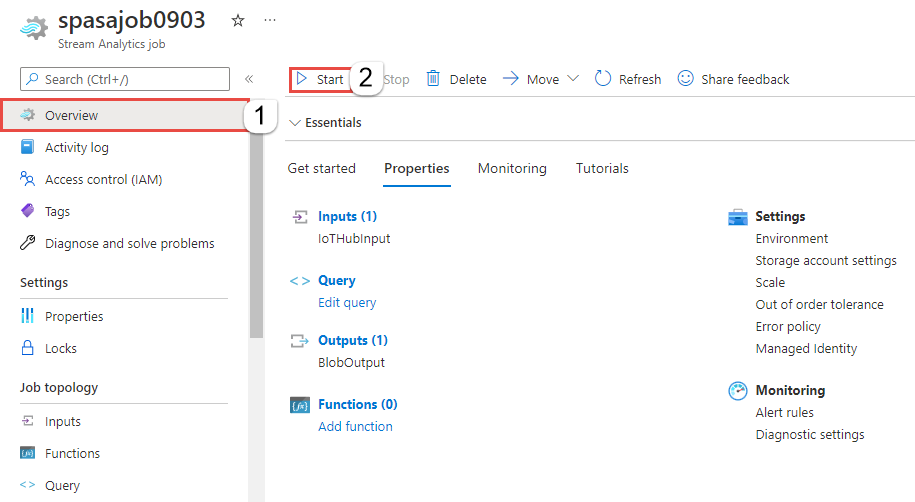The height and width of the screenshot is (502, 915).
Task: Open Out of order tolerance
Action: (x=819, y=304)
